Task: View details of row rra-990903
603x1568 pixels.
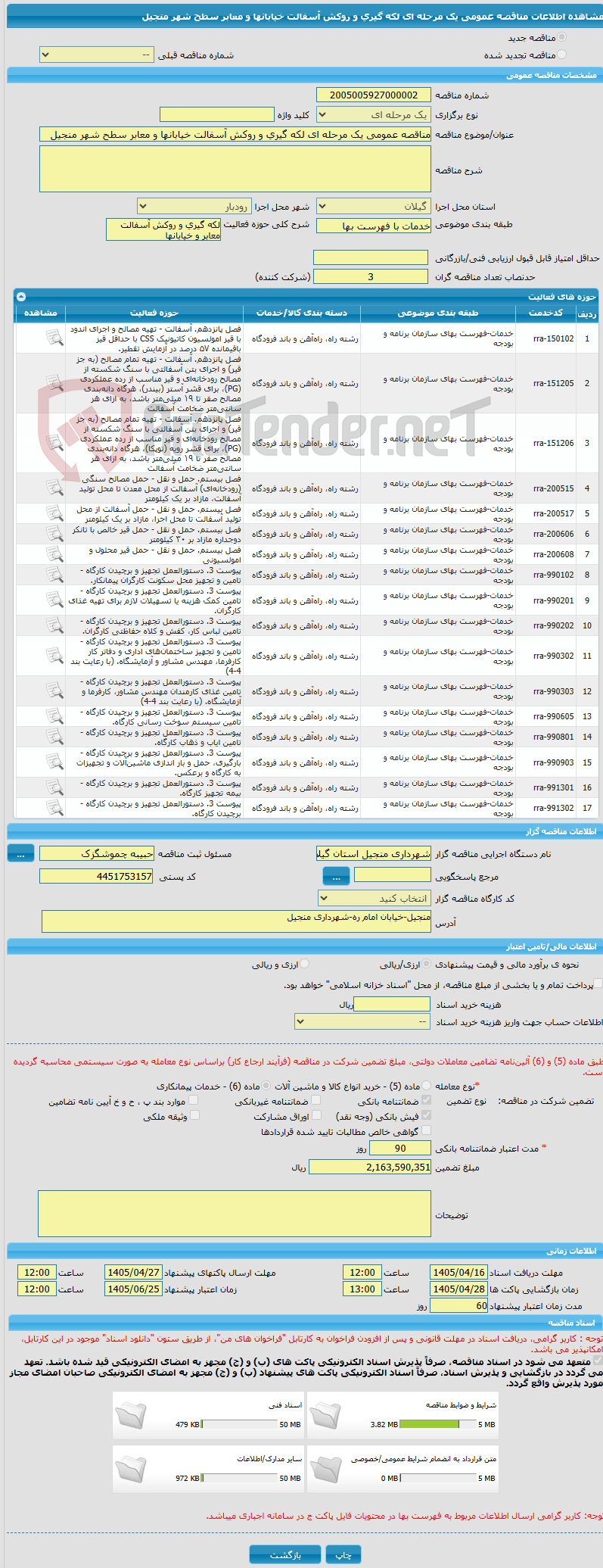Action: coord(54,762)
